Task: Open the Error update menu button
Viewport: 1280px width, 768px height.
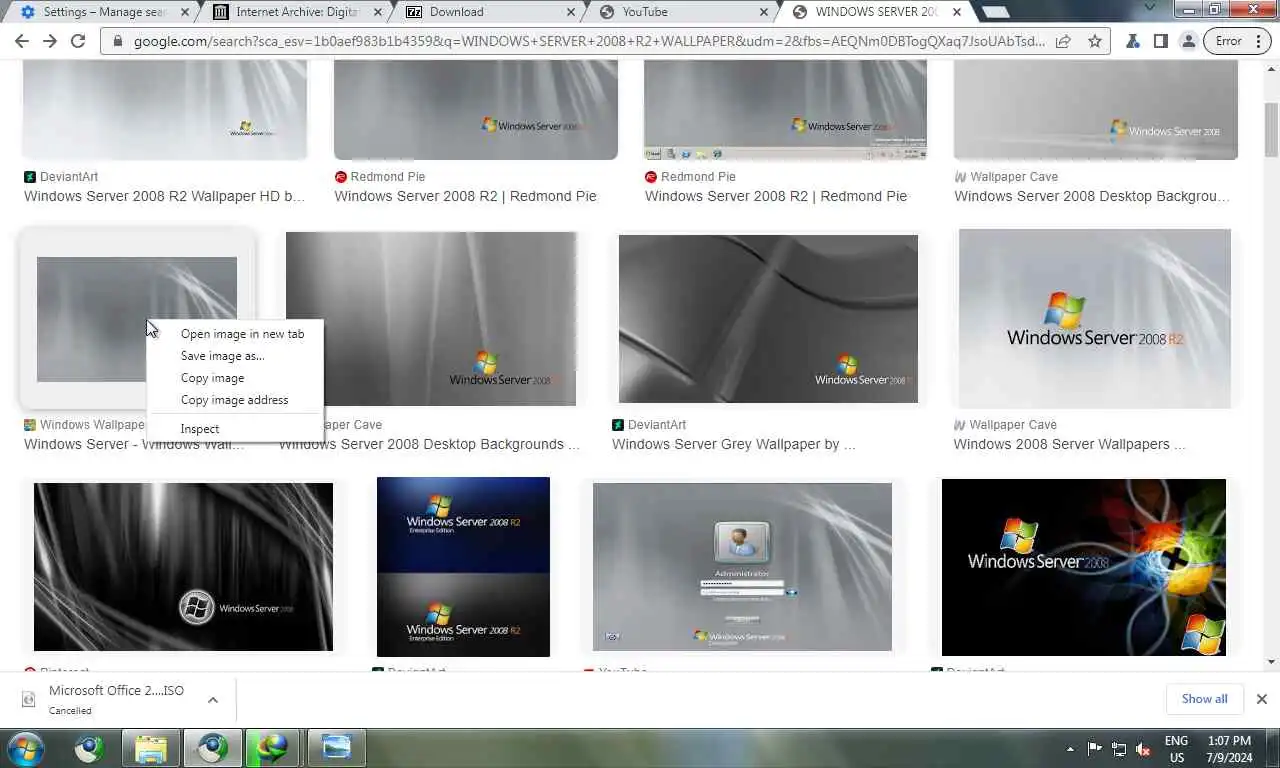Action: pyautogui.click(x=1236, y=41)
